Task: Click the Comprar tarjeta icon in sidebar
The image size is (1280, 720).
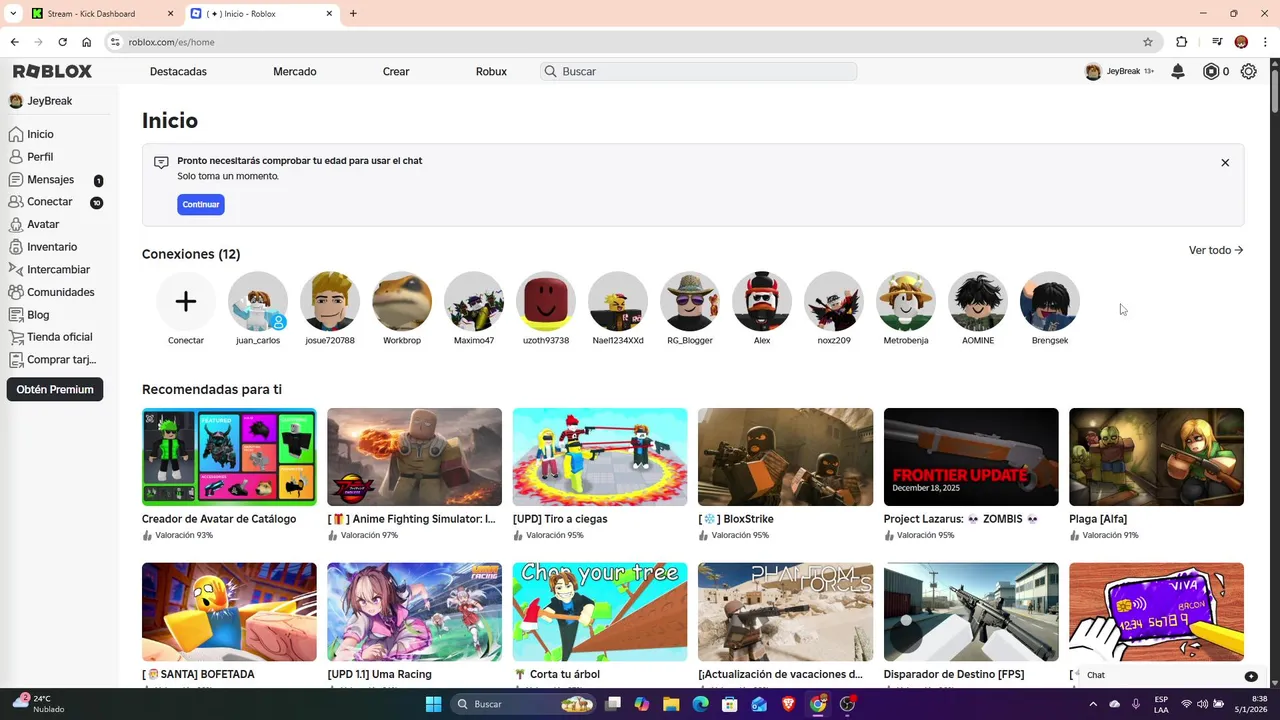Action: [x=16, y=360]
